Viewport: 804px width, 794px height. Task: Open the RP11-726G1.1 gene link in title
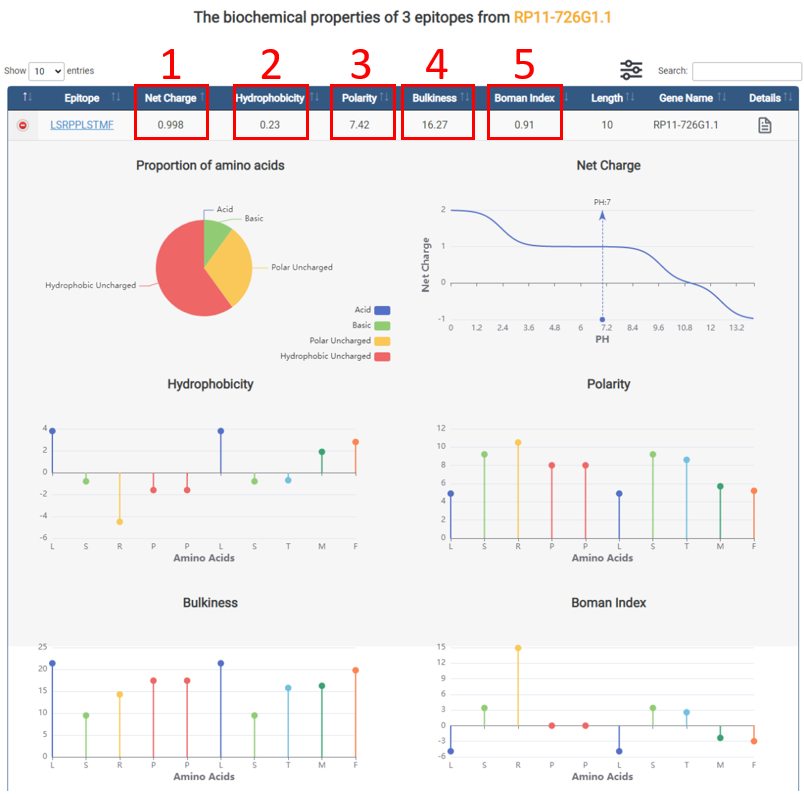(576, 18)
